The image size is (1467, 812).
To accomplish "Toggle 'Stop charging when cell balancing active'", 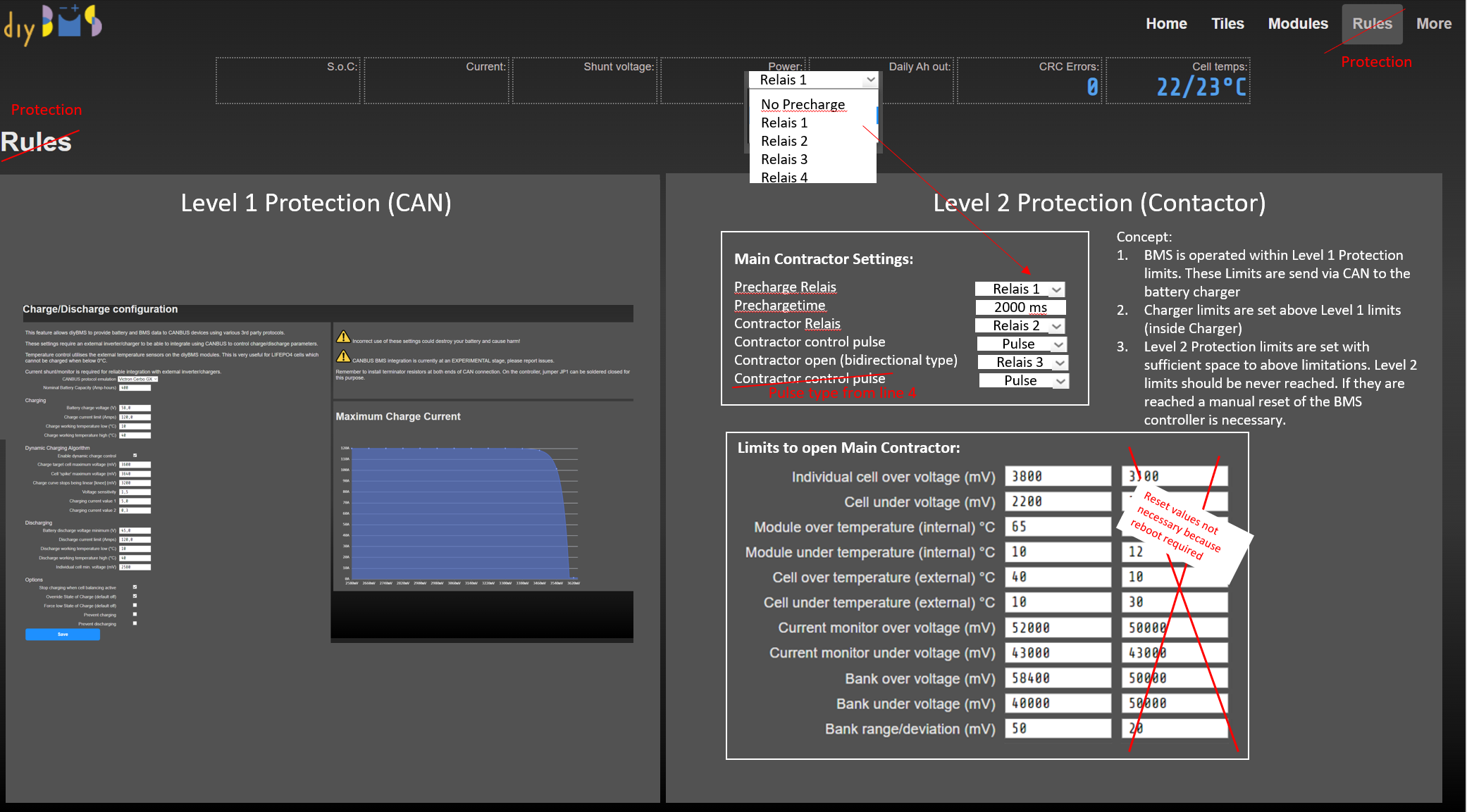I will click(135, 587).
